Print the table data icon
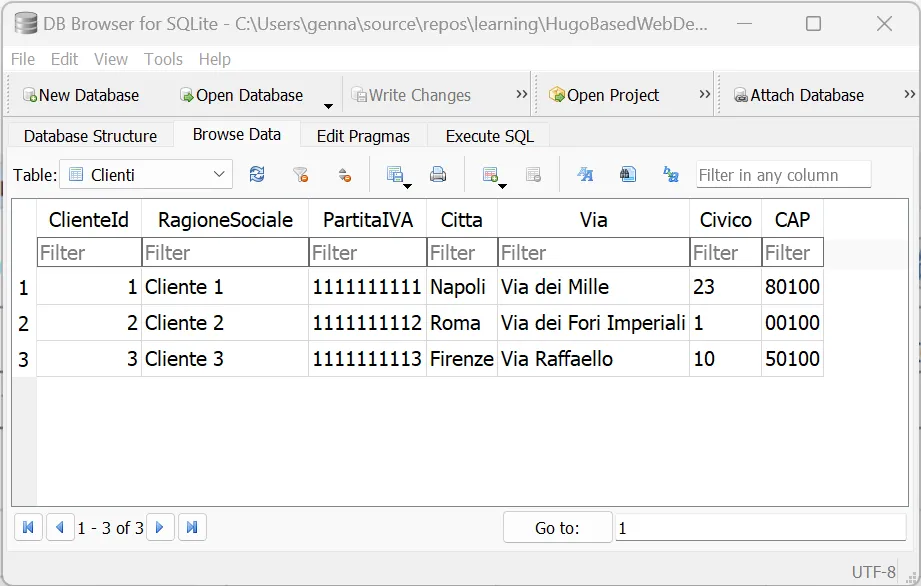This screenshot has height=586, width=921. [438, 174]
